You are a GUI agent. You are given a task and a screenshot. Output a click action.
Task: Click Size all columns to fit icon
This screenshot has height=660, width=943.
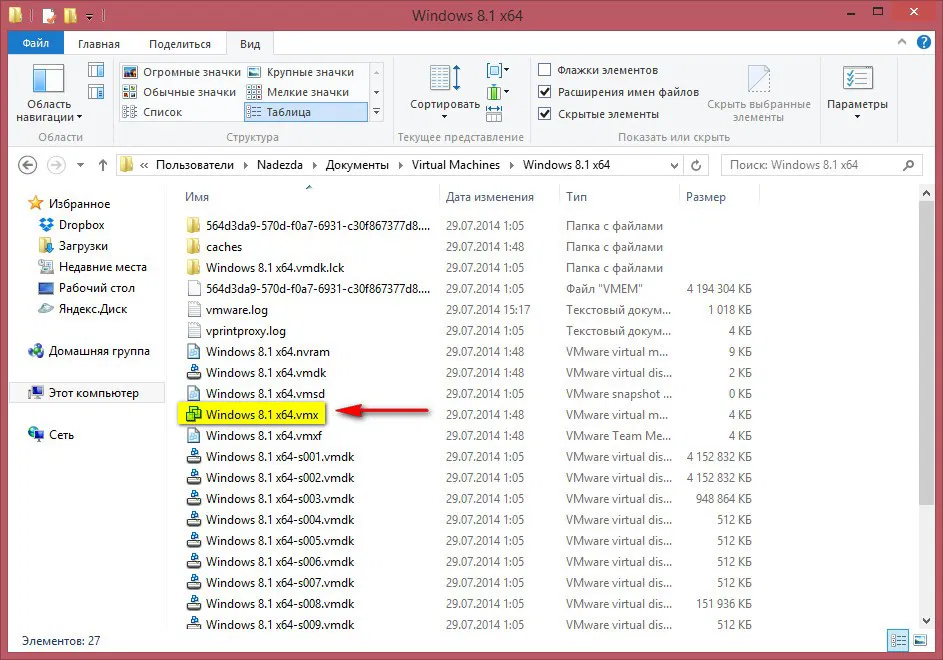tap(494, 113)
